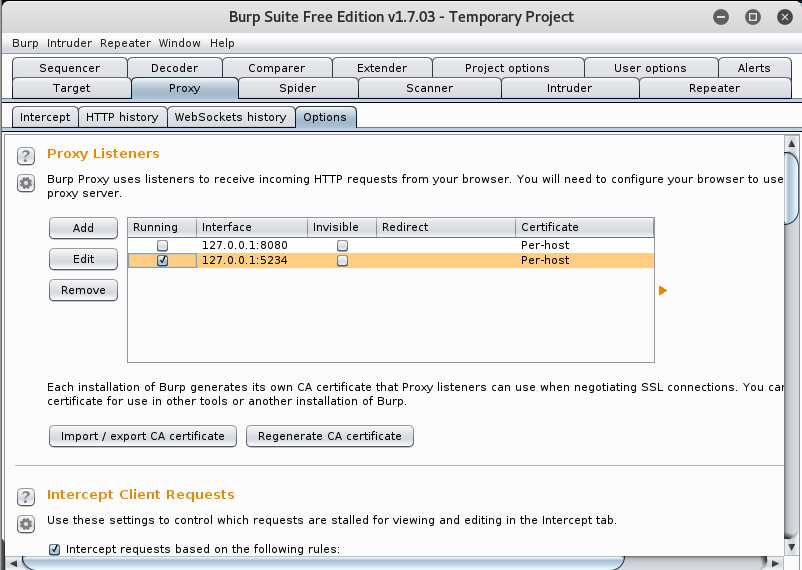802x570 pixels.
Task: Switch to the Scanner tab
Action: [430, 88]
